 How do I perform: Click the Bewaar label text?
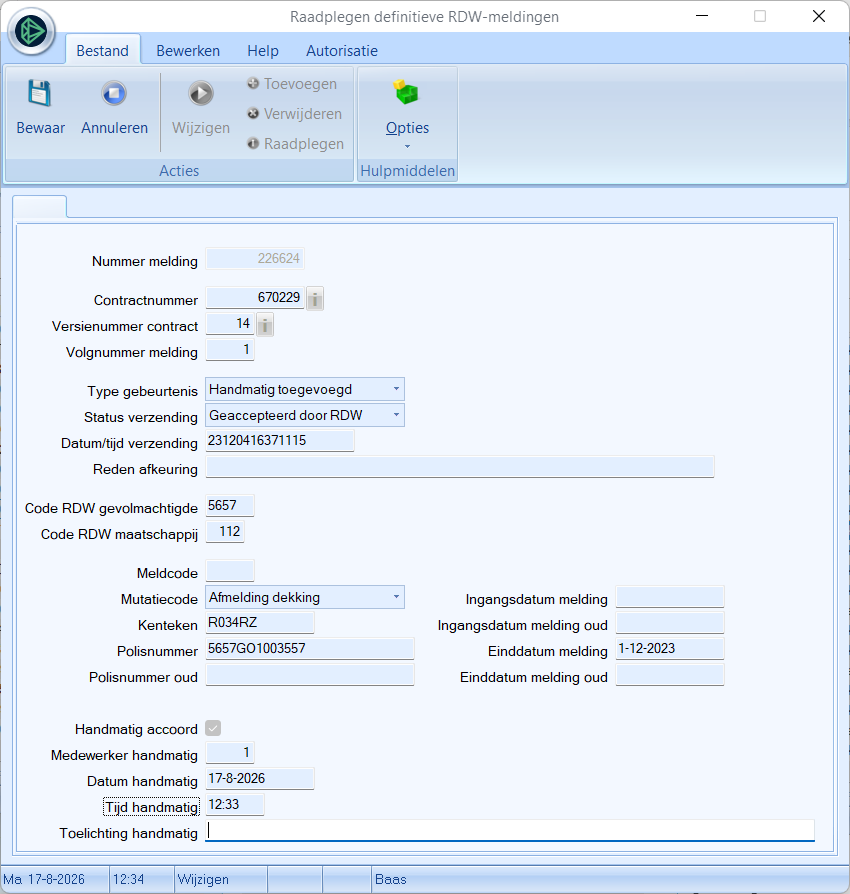[x=40, y=128]
